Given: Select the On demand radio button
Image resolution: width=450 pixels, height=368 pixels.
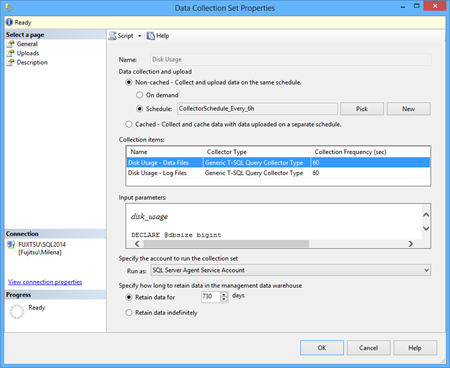Looking at the screenshot, I should tap(140, 95).
